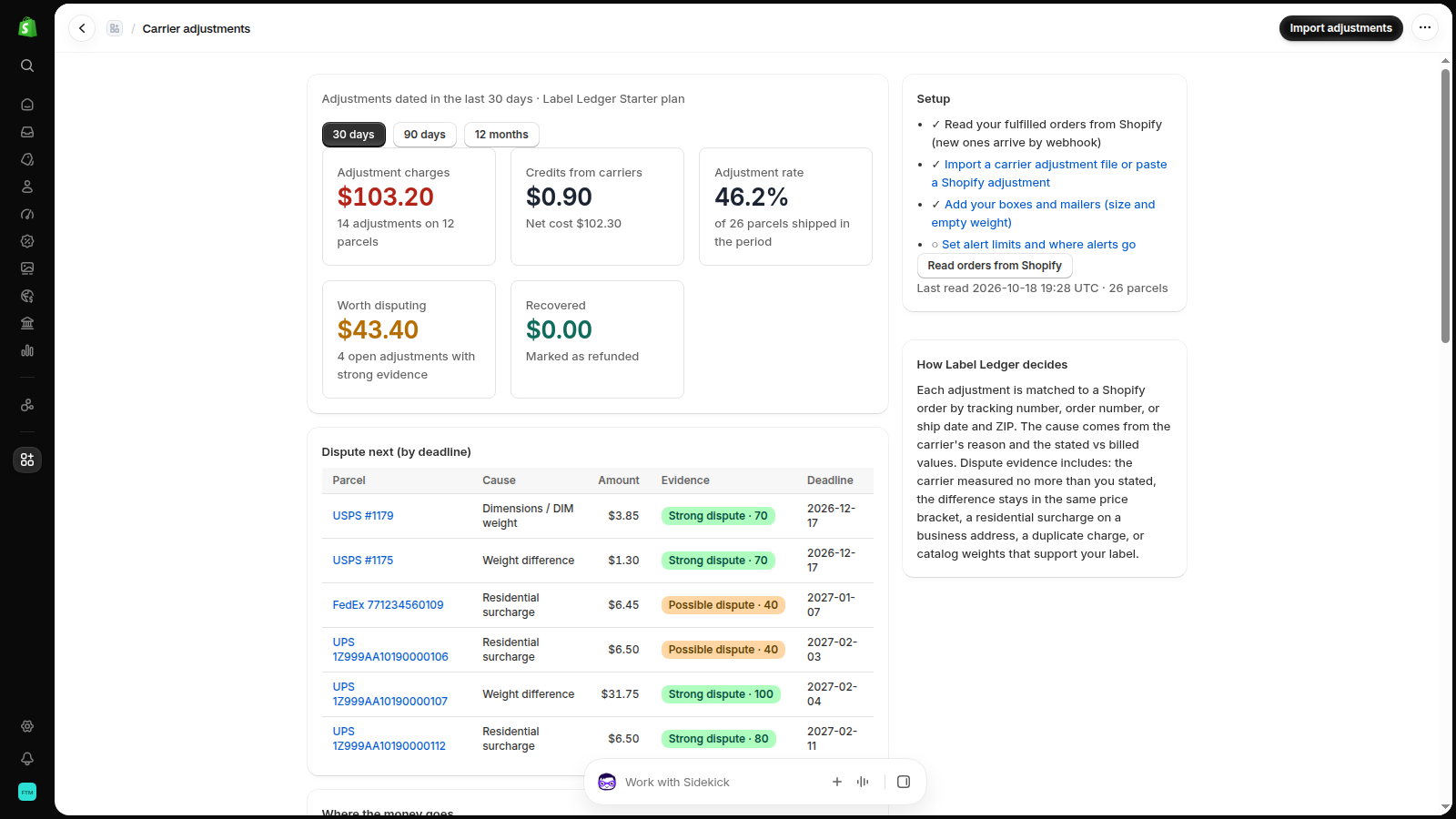The width and height of the screenshot is (1456, 819).
Task: Start voice input in Sidekick
Action: point(863,782)
